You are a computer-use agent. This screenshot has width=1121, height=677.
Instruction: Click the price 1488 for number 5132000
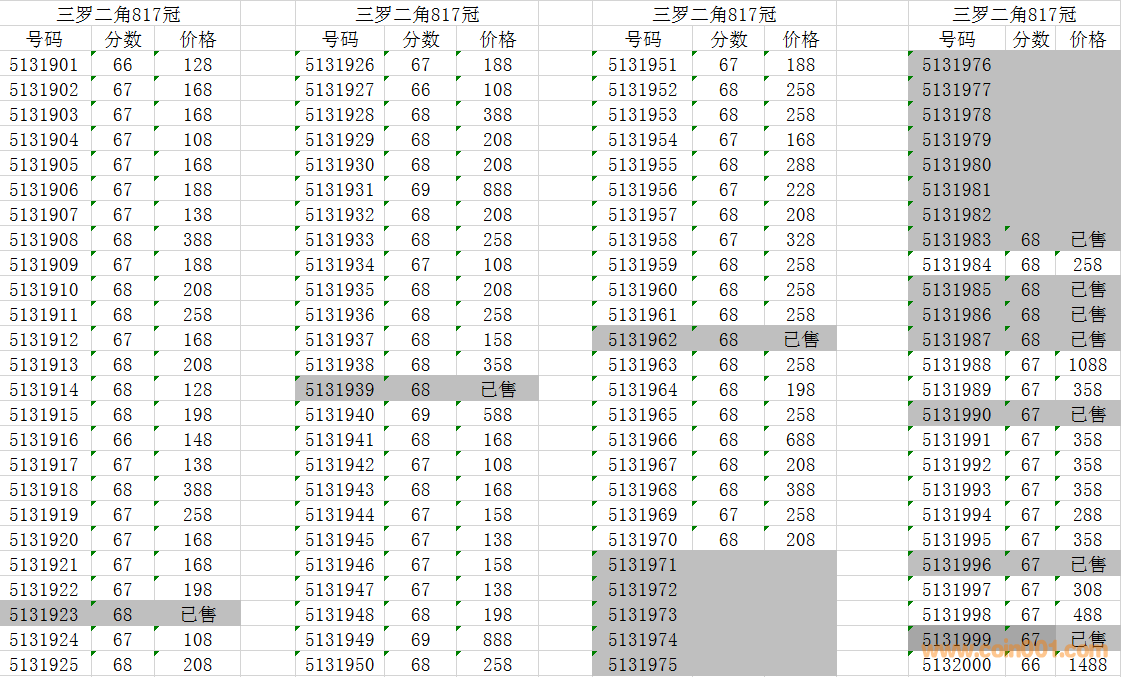point(1087,665)
